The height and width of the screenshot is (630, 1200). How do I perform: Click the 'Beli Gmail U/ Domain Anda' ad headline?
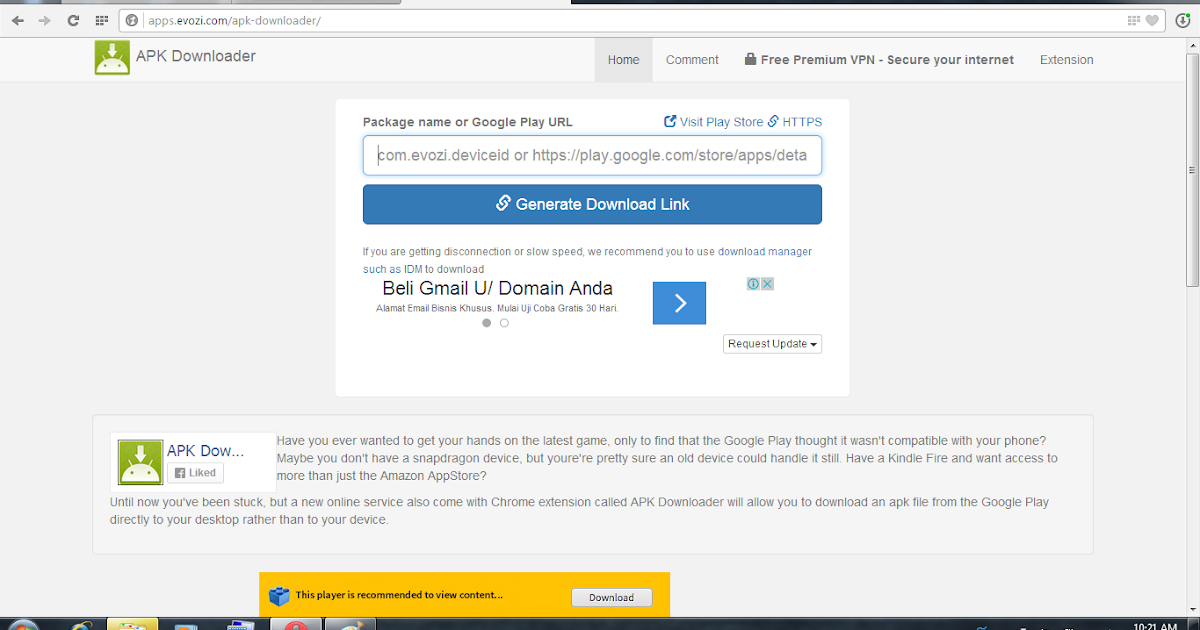click(x=497, y=289)
